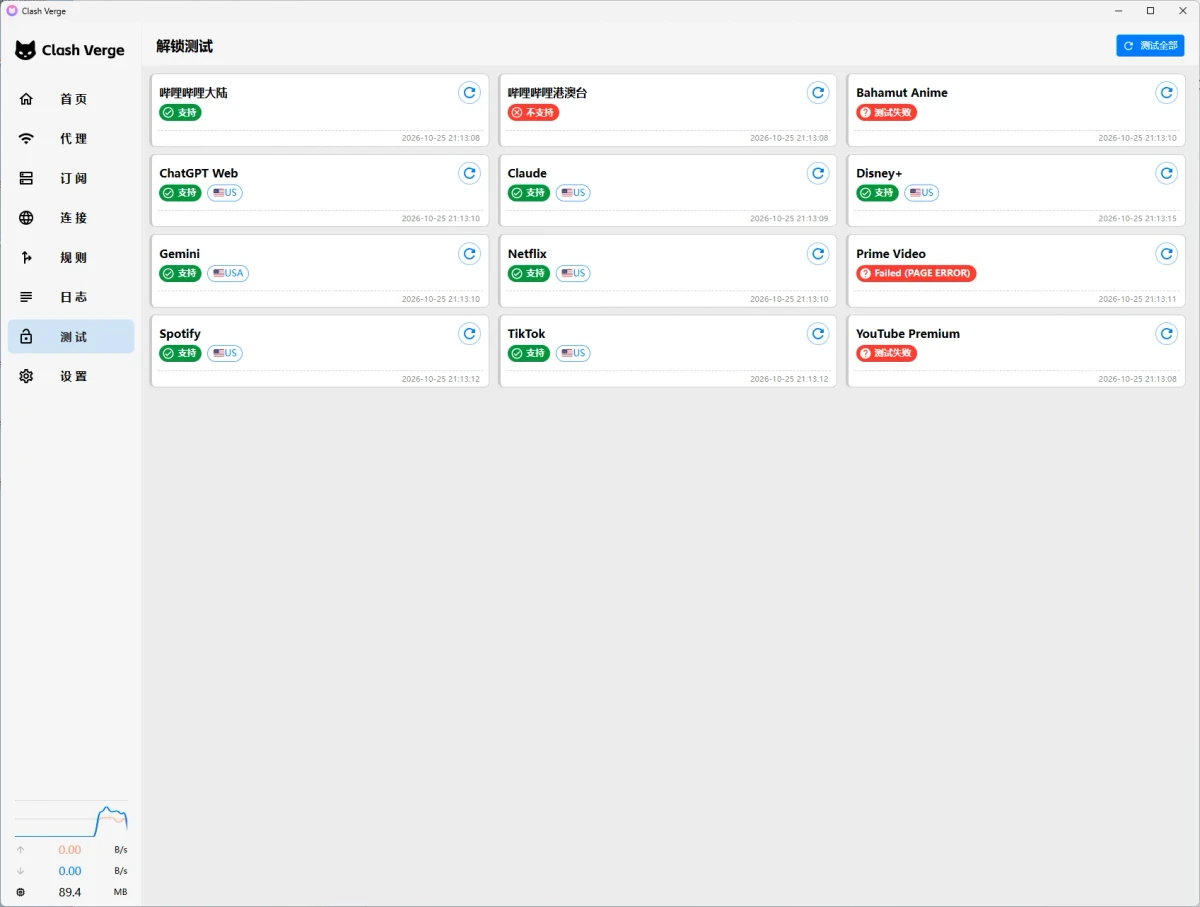The height and width of the screenshot is (907, 1200).
Task: Retest Gemini using its refresh icon
Action: pyautogui.click(x=469, y=254)
